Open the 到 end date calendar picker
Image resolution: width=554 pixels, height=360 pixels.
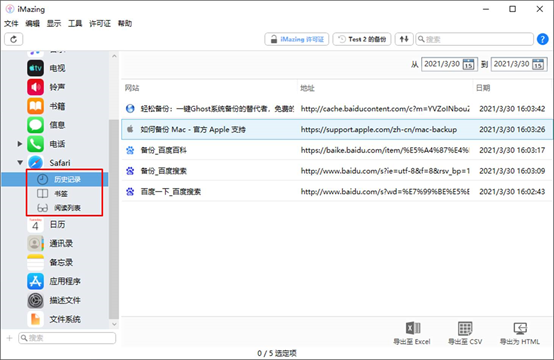pos(538,64)
